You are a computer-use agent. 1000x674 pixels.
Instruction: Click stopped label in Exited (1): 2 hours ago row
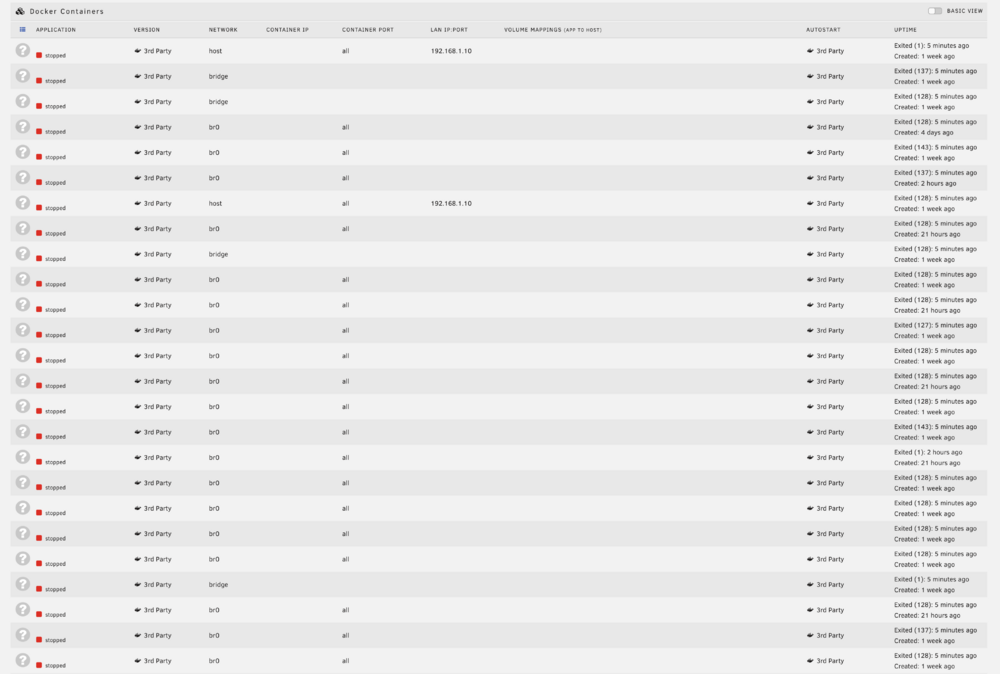point(55,462)
